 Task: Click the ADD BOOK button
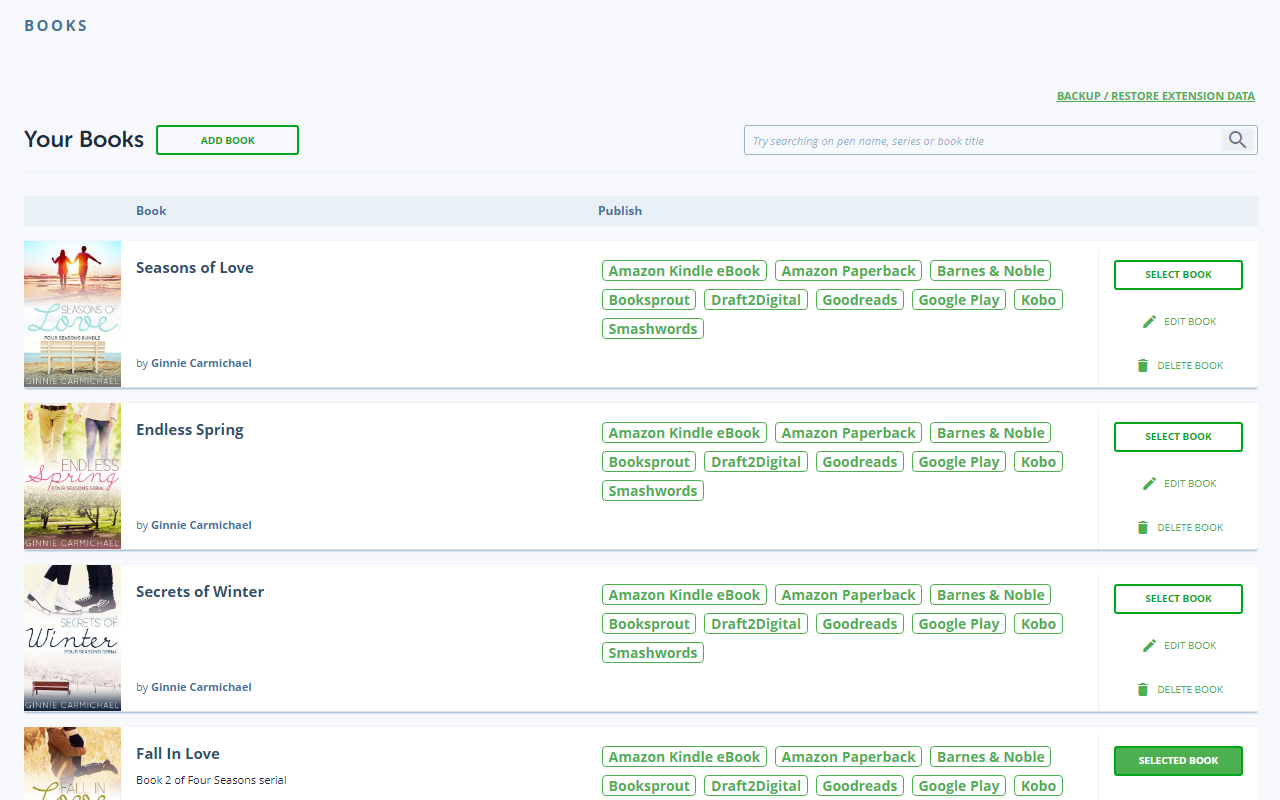pos(227,140)
